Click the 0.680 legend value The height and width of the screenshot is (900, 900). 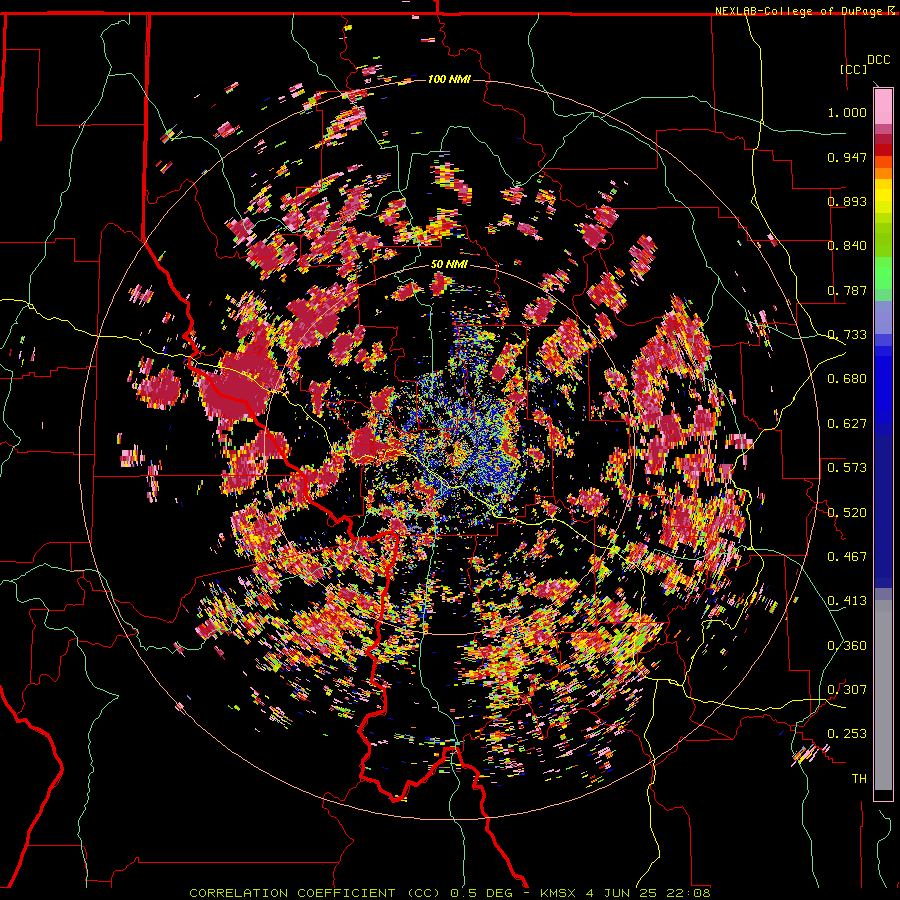click(x=847, y=379)
